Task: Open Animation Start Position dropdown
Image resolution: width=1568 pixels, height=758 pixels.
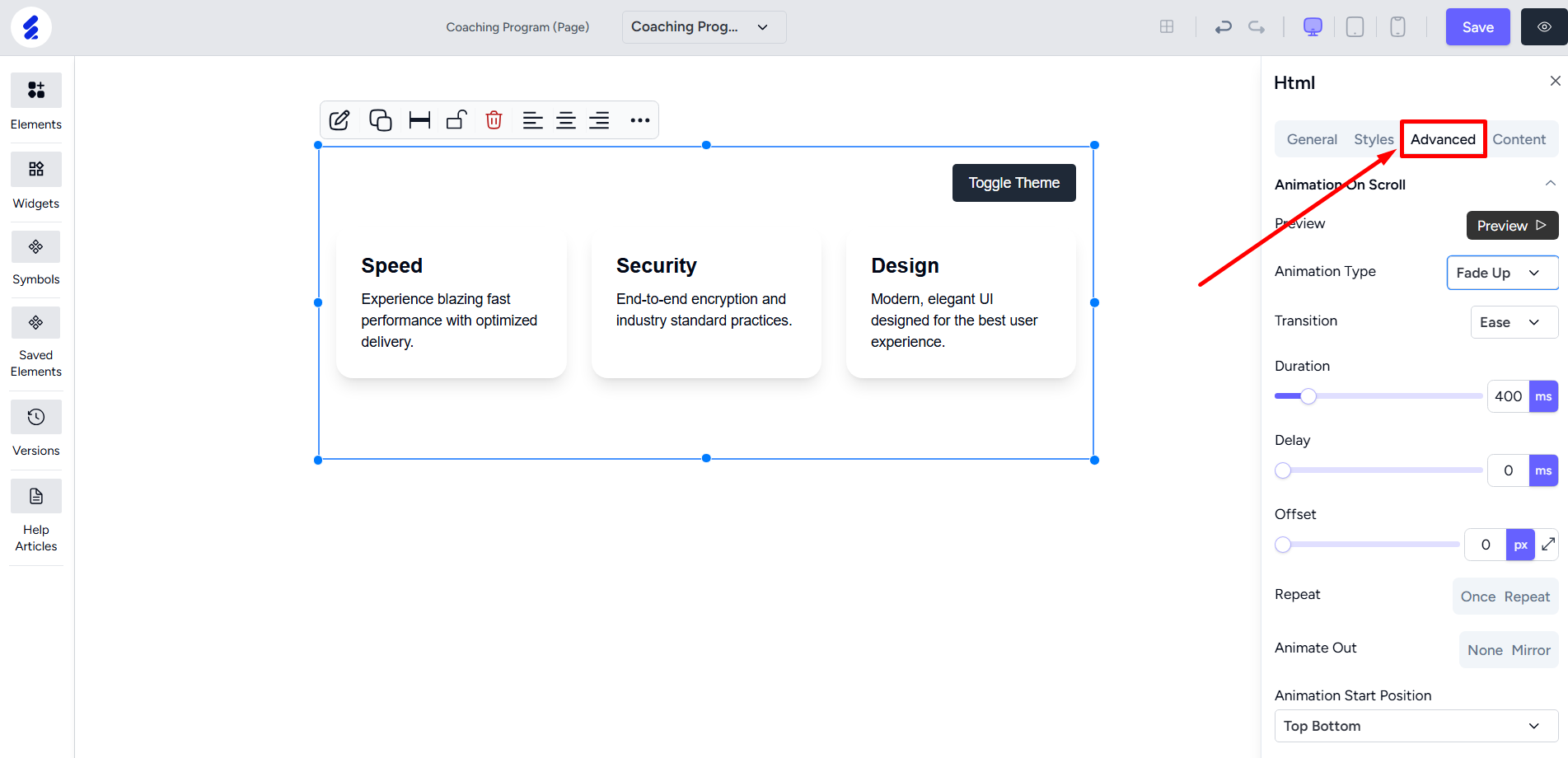Action: [1416, 726]
